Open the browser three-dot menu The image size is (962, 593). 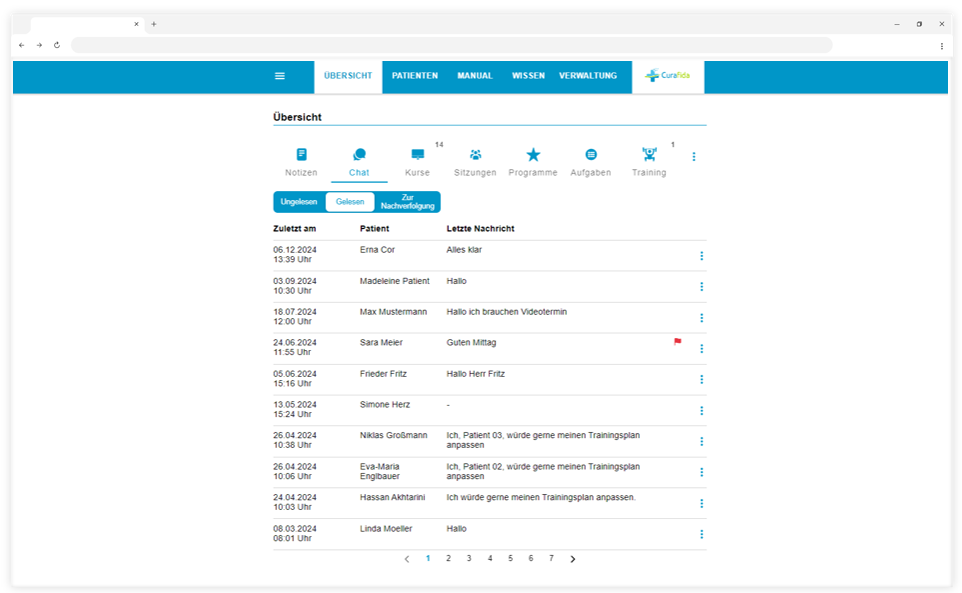(x=942, y=45)
